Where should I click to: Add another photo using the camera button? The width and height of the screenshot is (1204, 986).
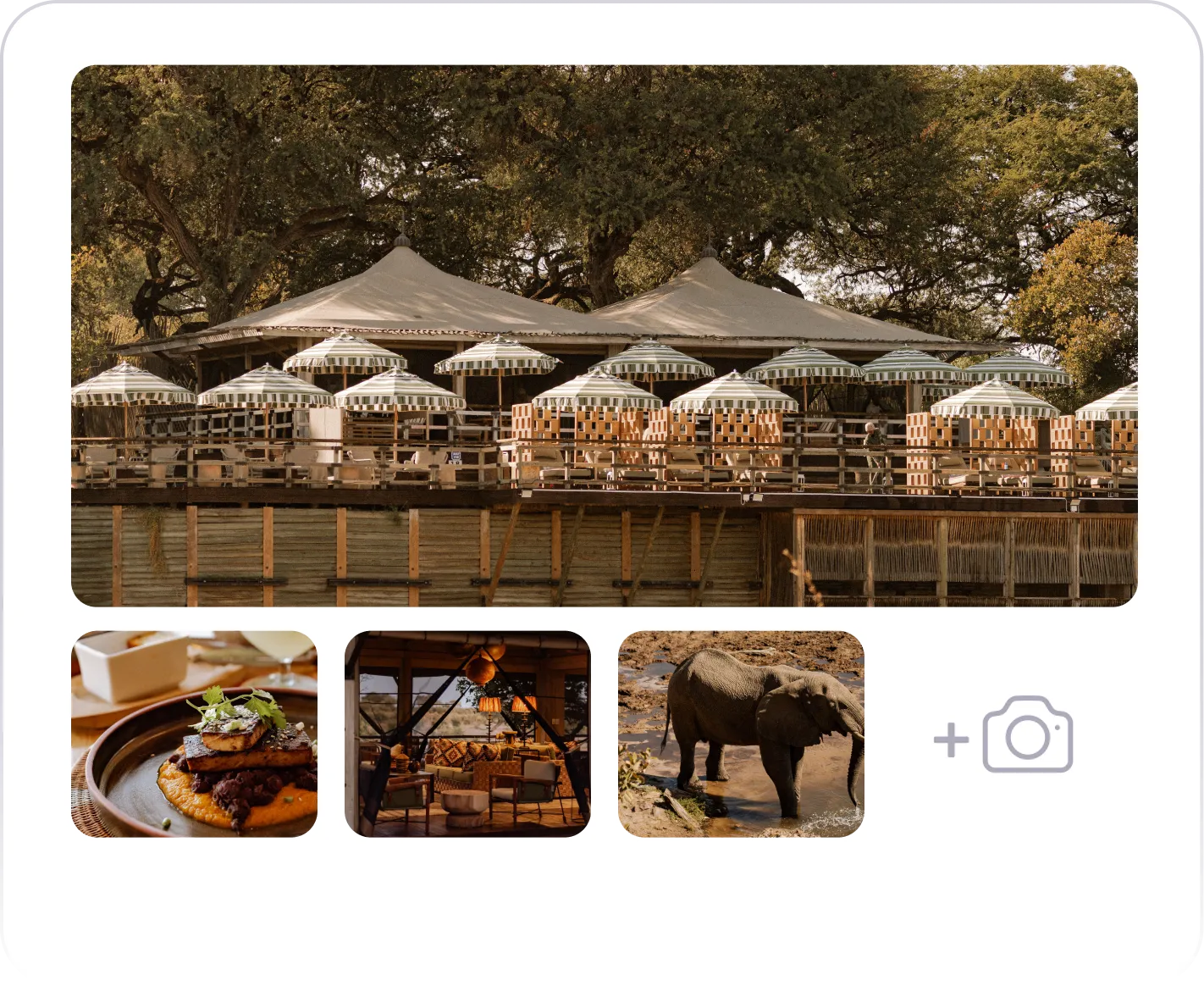click(x=1003, y=734)
